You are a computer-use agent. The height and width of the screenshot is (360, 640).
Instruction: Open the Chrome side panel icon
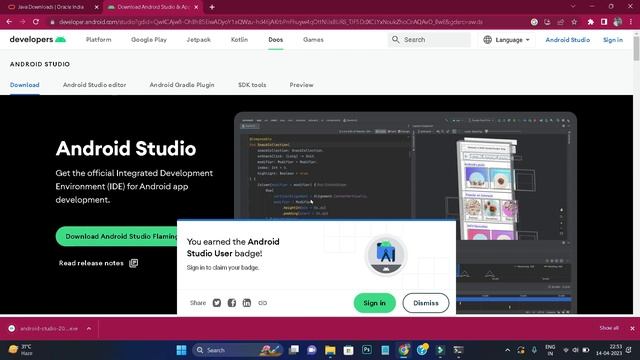[604, 22]
